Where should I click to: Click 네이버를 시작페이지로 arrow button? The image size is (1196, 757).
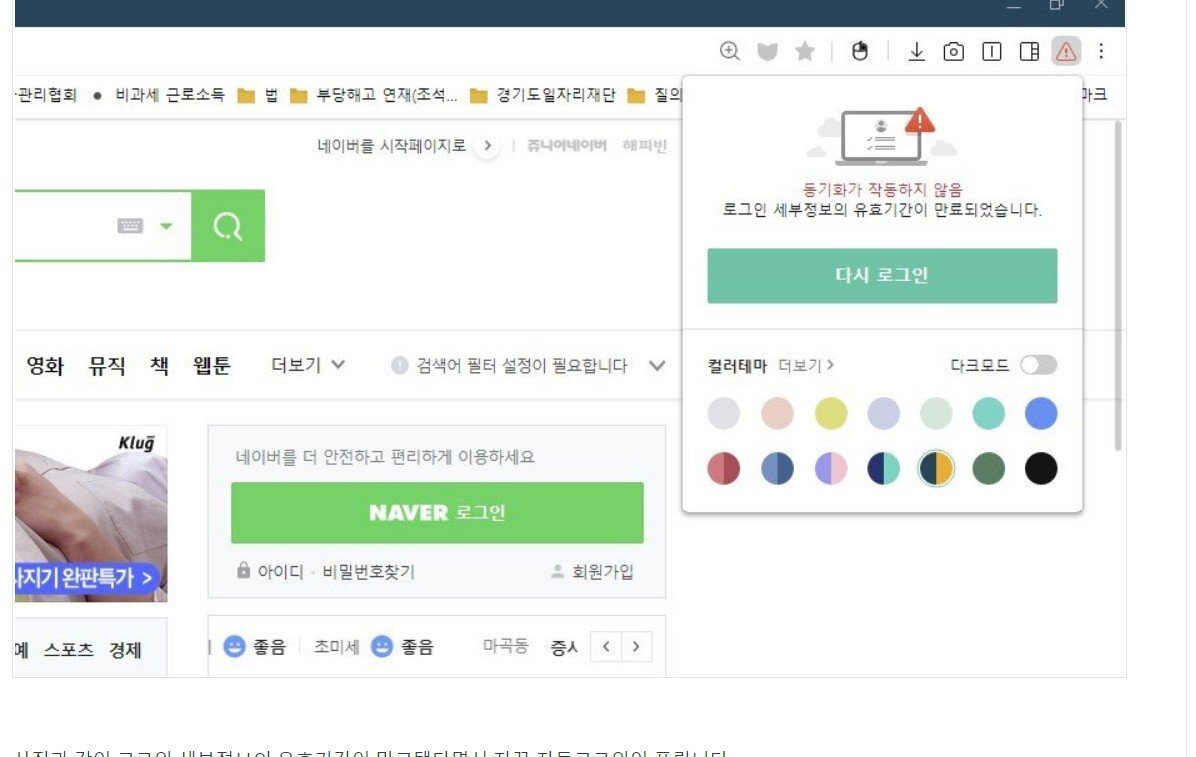pyautogui.click(x=487, y=145)
